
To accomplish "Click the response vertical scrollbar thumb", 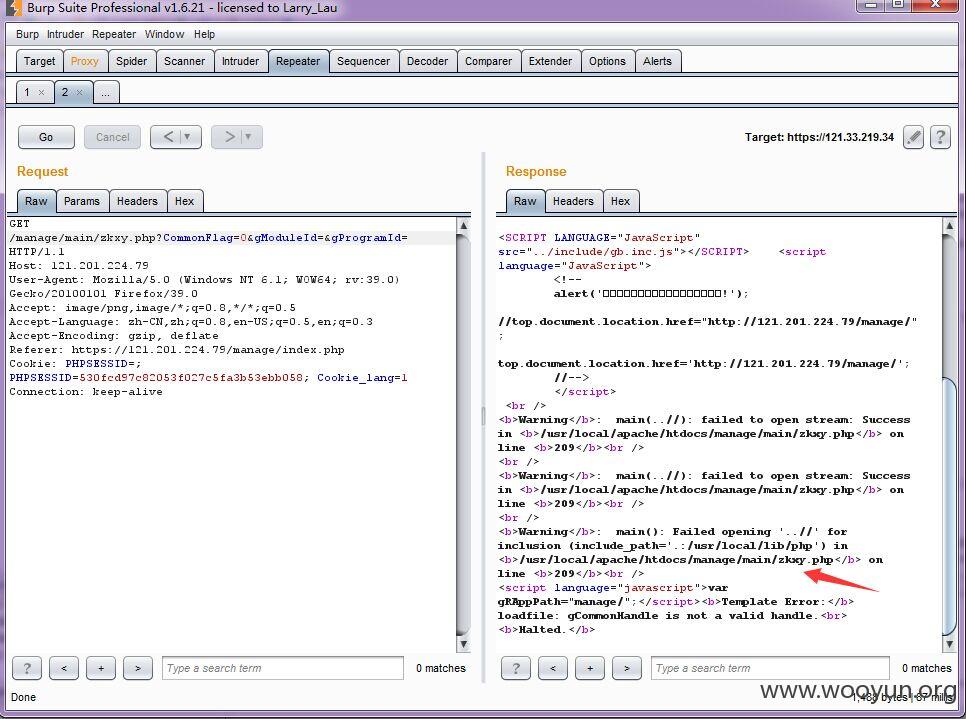I will [x=949, y=505].
